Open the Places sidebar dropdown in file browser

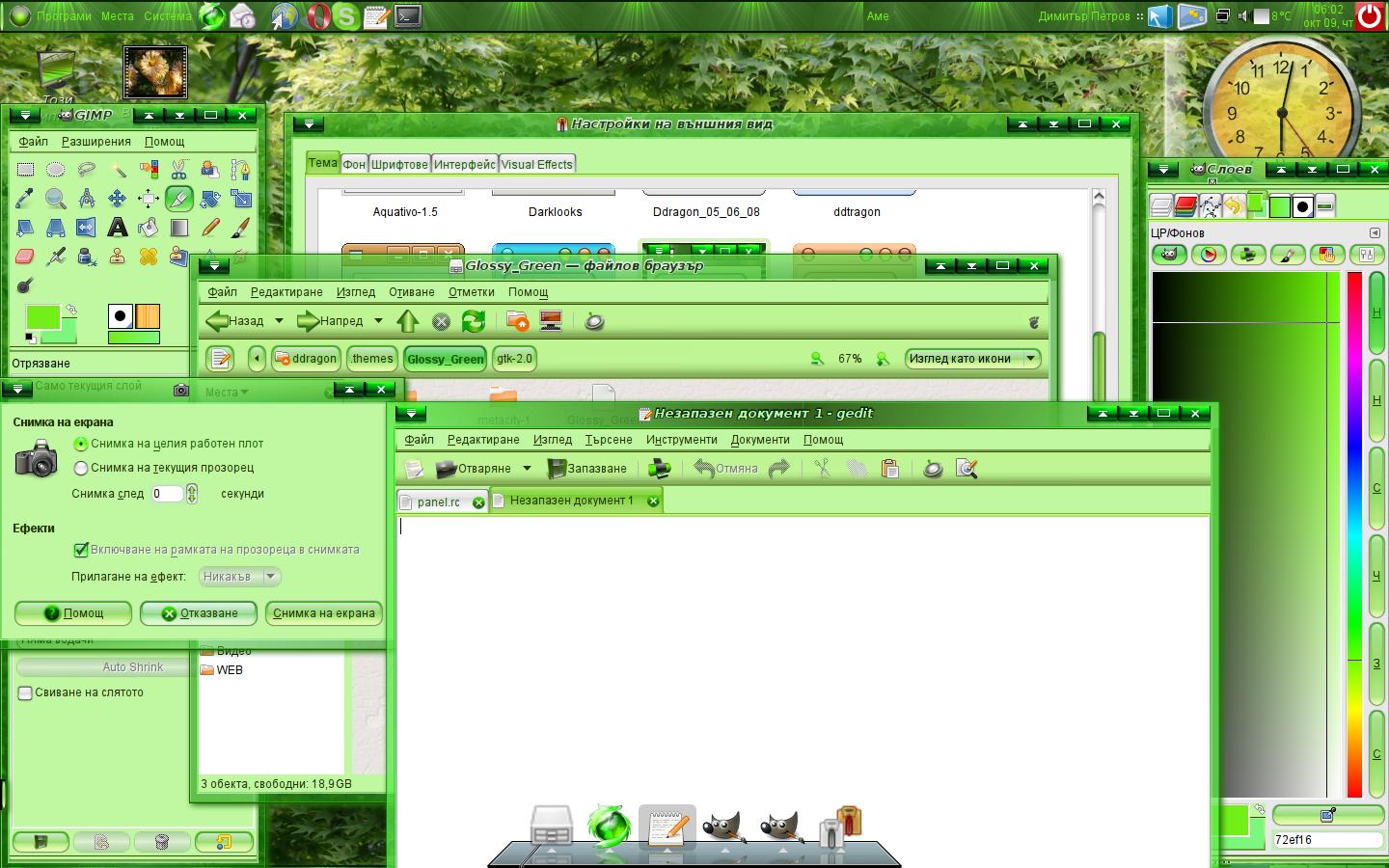(x=227, y=393)
